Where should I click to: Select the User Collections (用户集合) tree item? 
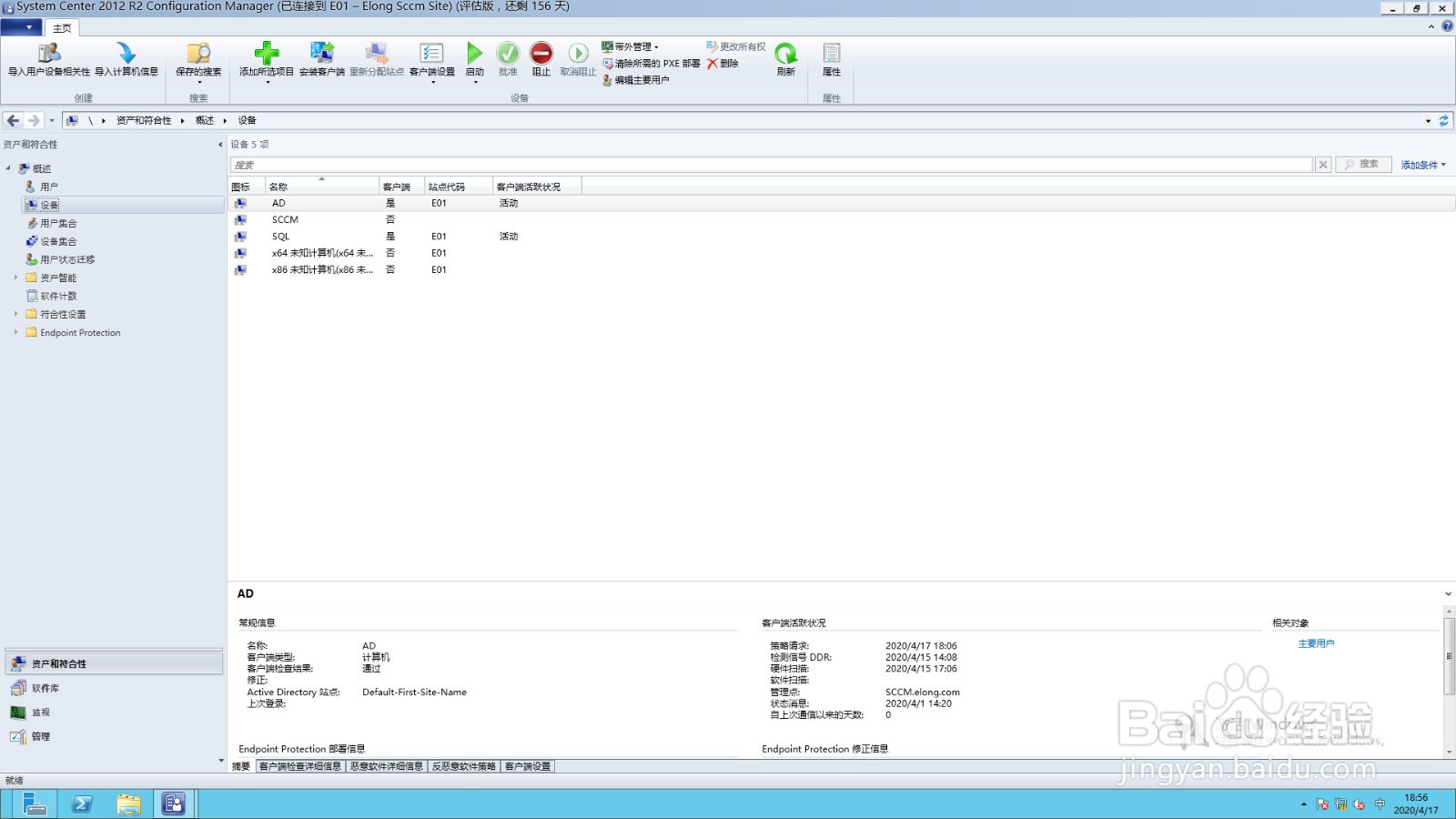[x=58, y=223]
